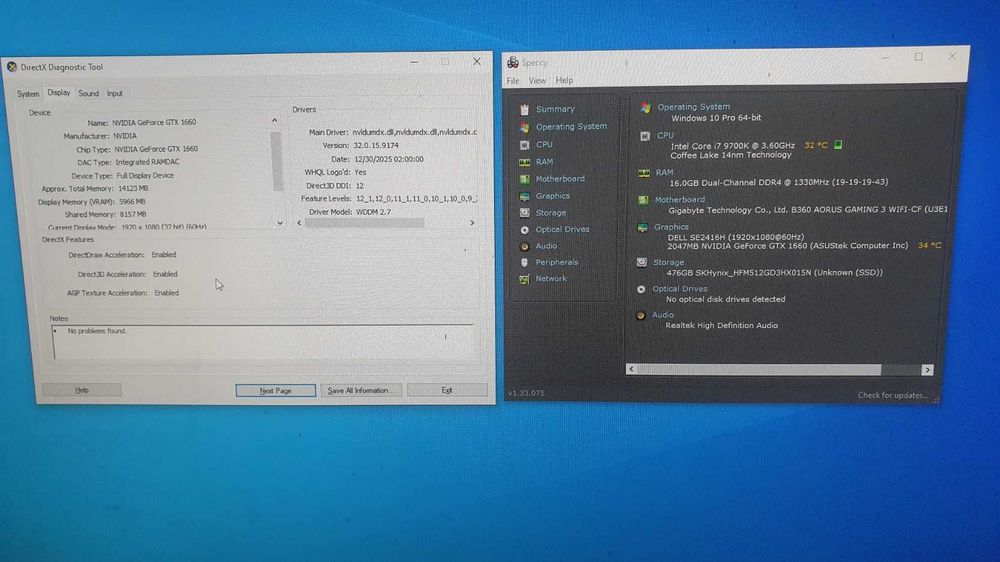The width and height of the screenshot is (1000, 562).
Task: Click the Graphics icon in the summary pane
Action: [x=642, y=227]
